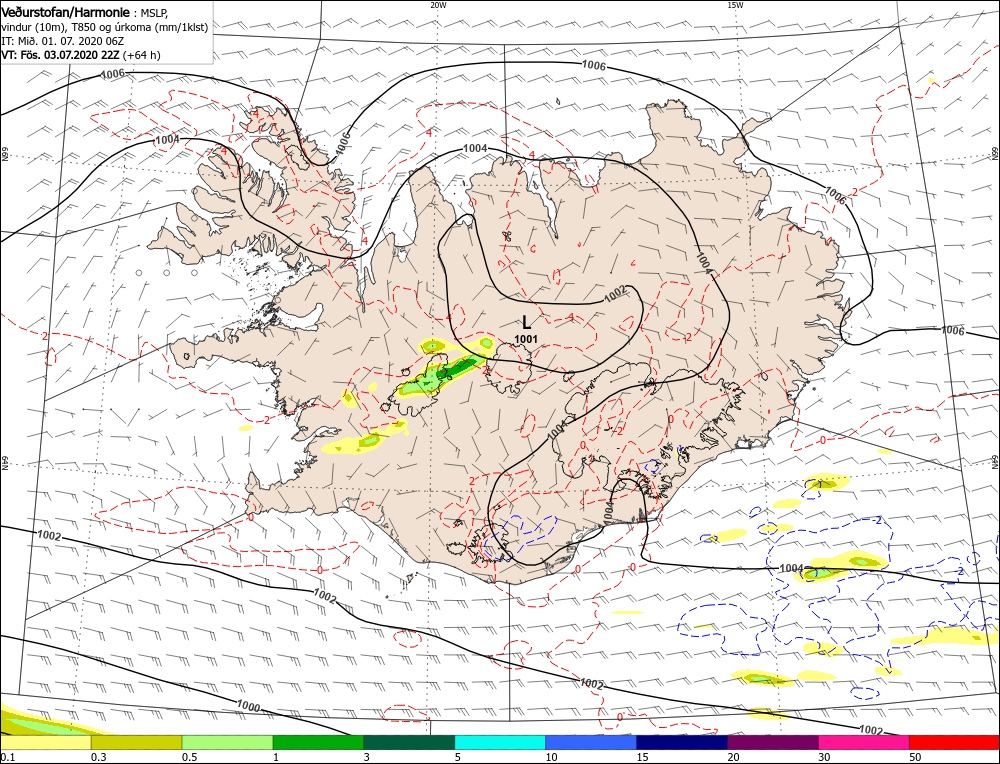Click the light green 0.5 legend swatch
The width and height of the screenshot is (1000, 764).
pyautogui.click(x=228, y=742)
